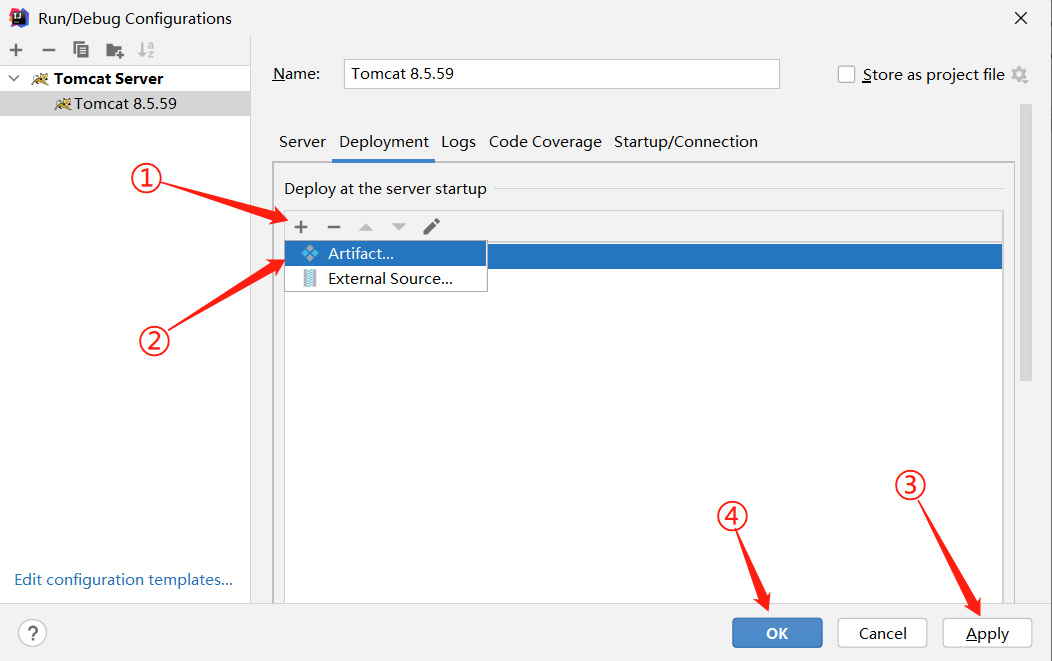Open help with the question mark
Viewport: 1052px width, 661px height.
(x=32, y=633)
